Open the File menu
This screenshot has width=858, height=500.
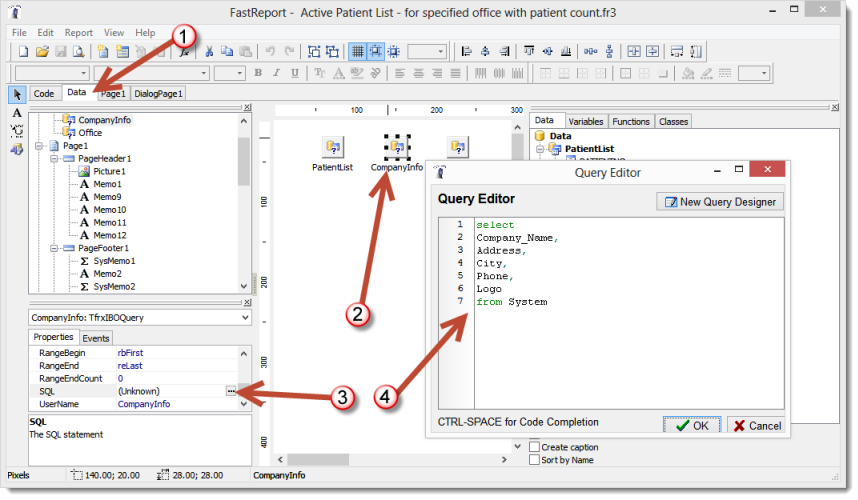(19, 33)
